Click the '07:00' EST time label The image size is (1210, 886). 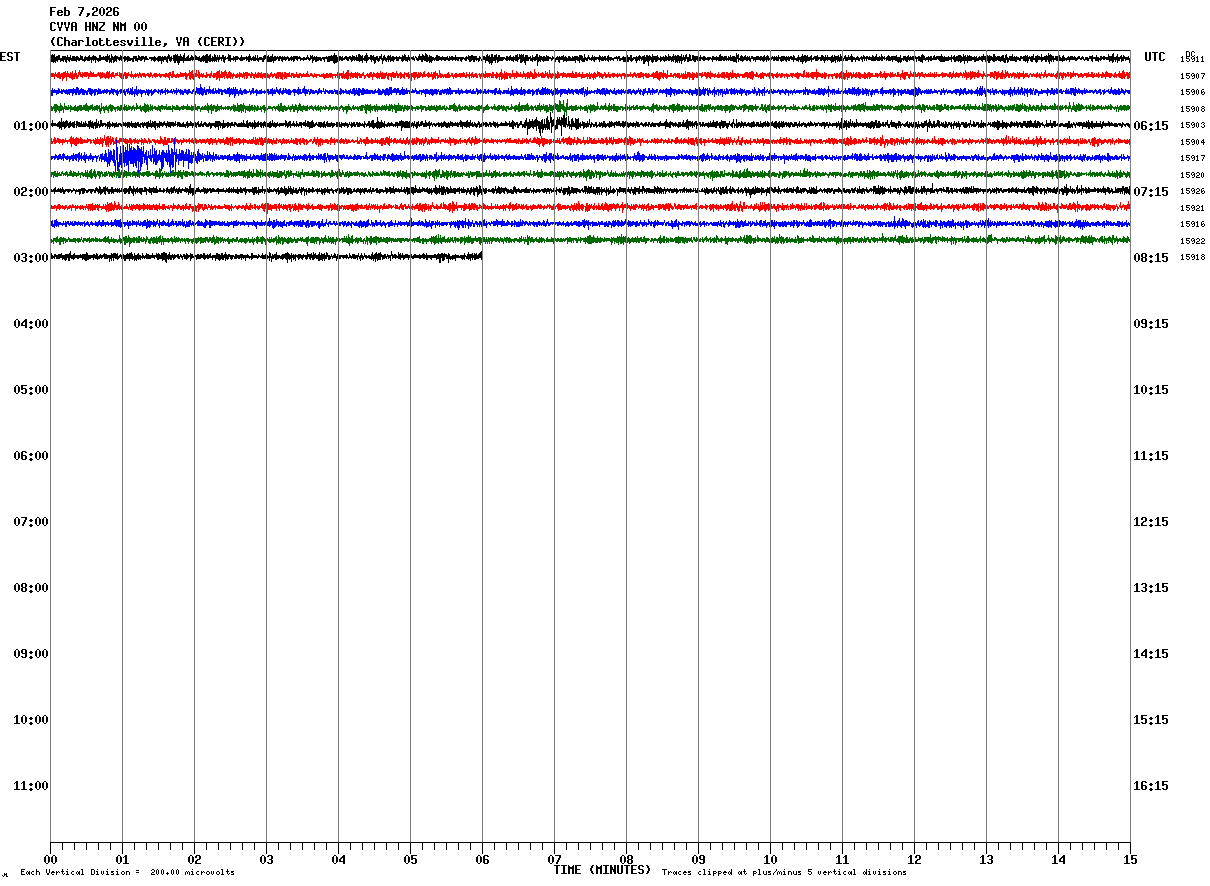tap(31, 522)
